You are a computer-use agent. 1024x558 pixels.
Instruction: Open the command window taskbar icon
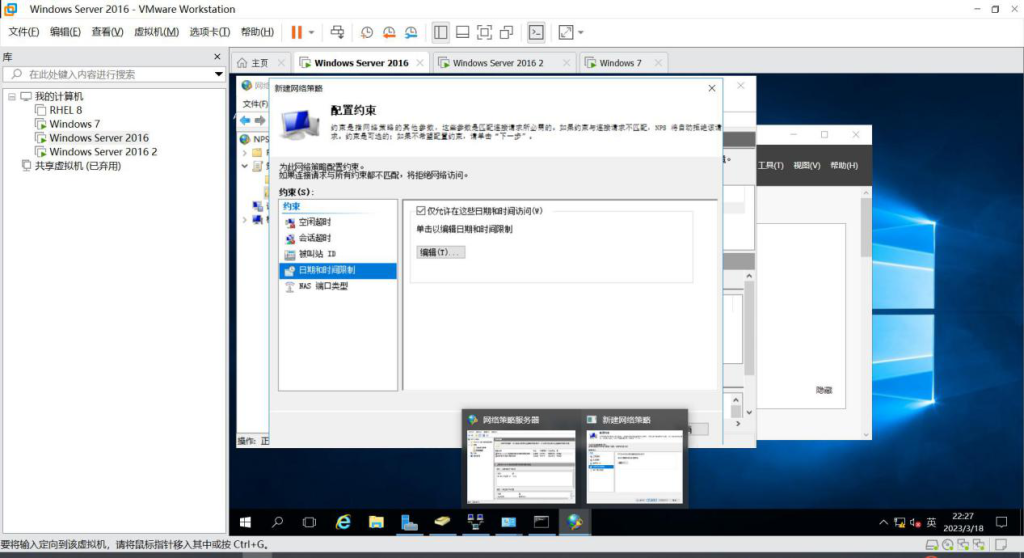click(541, 522)
